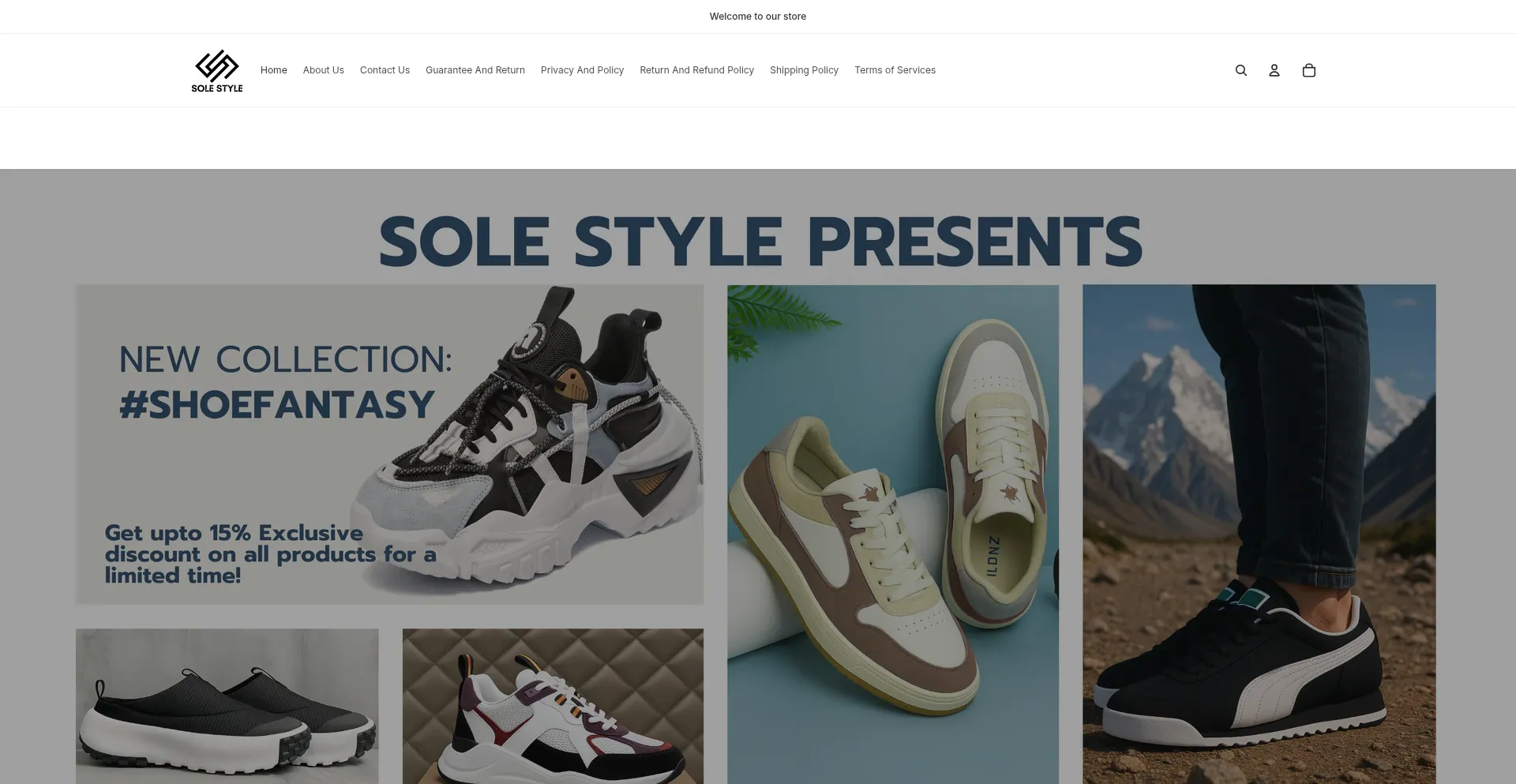Open Return And Refund Policy link

click(x=696, y=70)
